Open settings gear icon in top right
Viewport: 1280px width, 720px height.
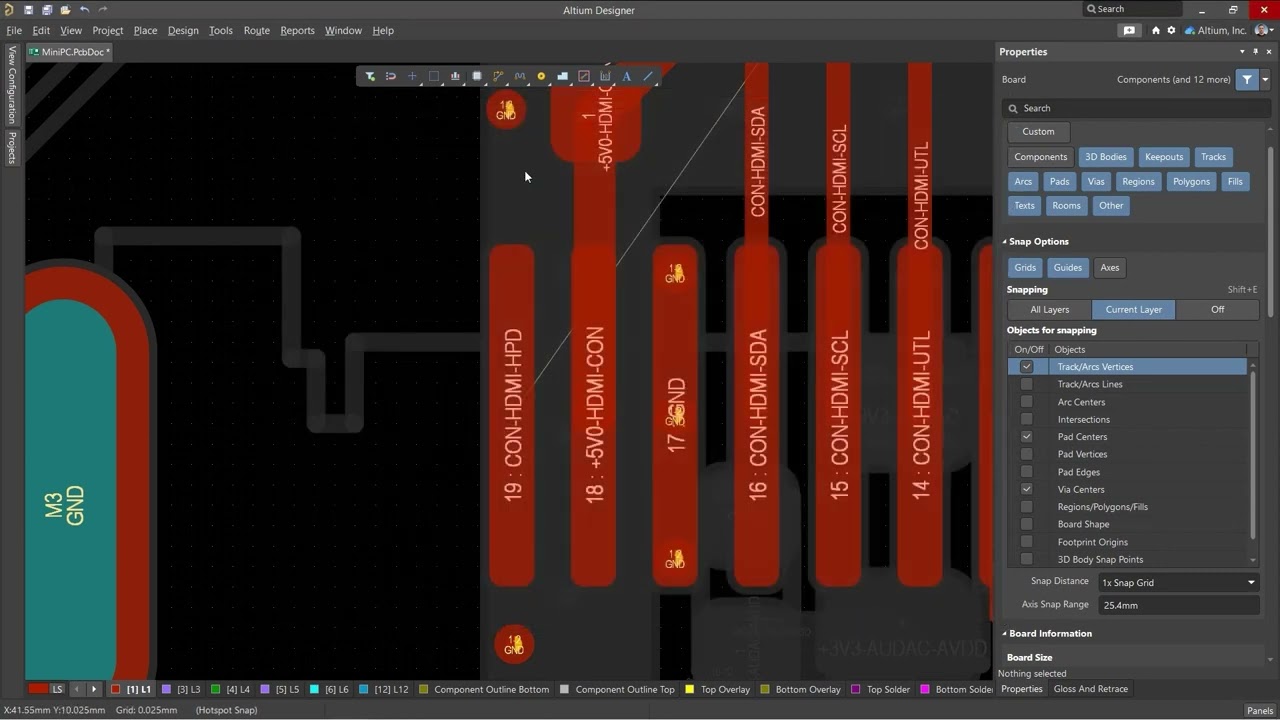1171,30
